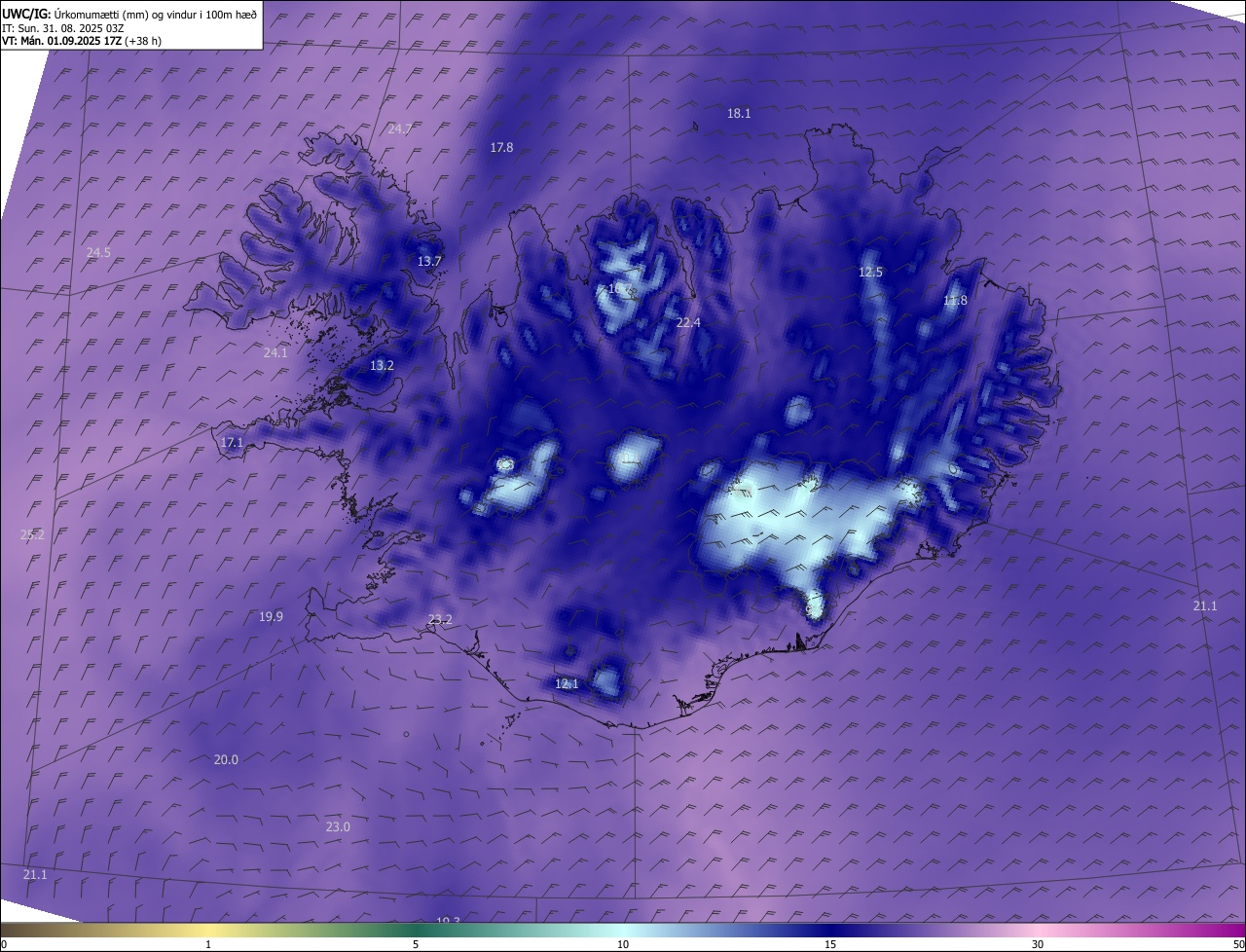Click the 17.1 value on the map
1246x952 pixels.
[x=232, y=442]
